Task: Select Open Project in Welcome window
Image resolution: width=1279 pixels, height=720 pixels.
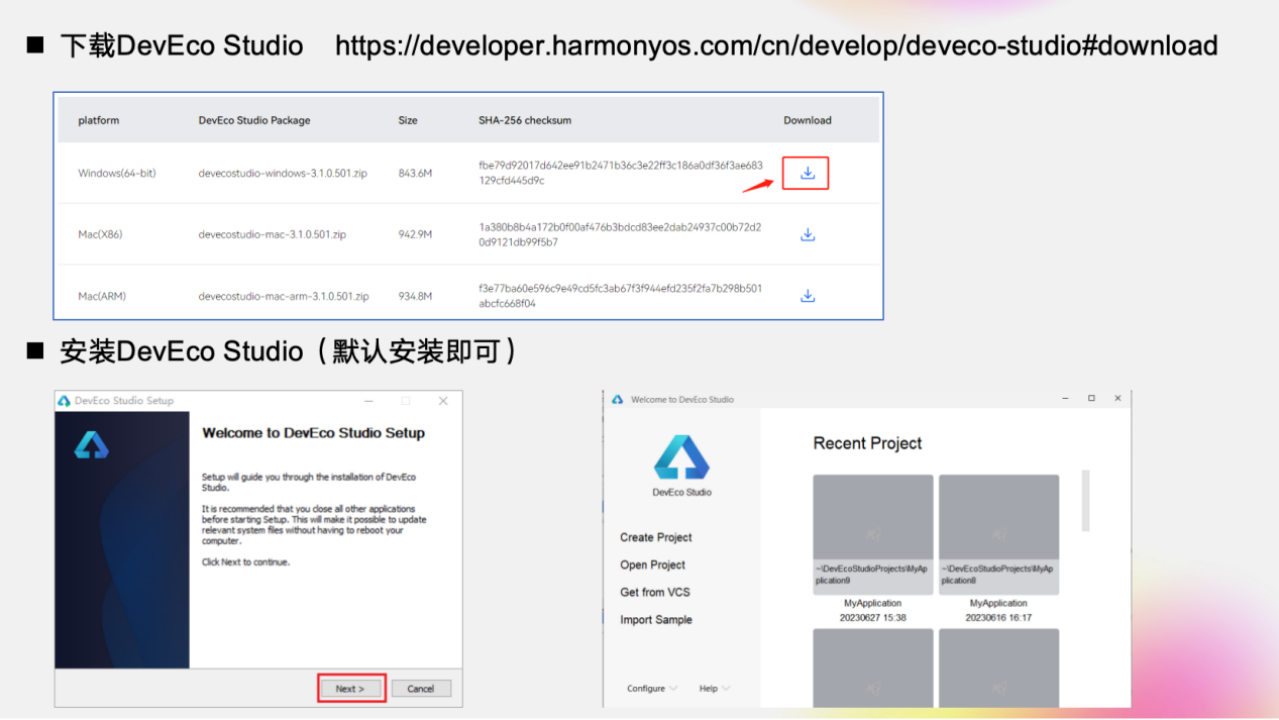Action: 653,565
